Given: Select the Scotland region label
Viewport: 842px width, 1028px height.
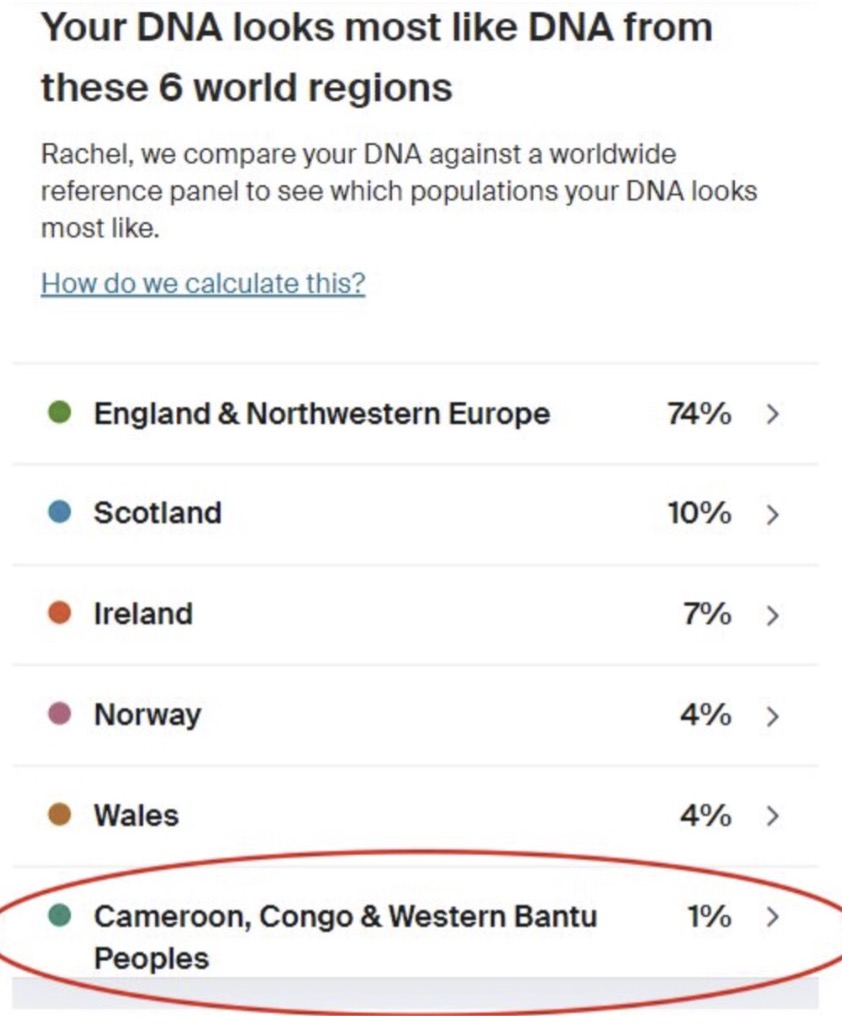Looking at the screenshot, I should pyautogui.click(x=158, y=513).
